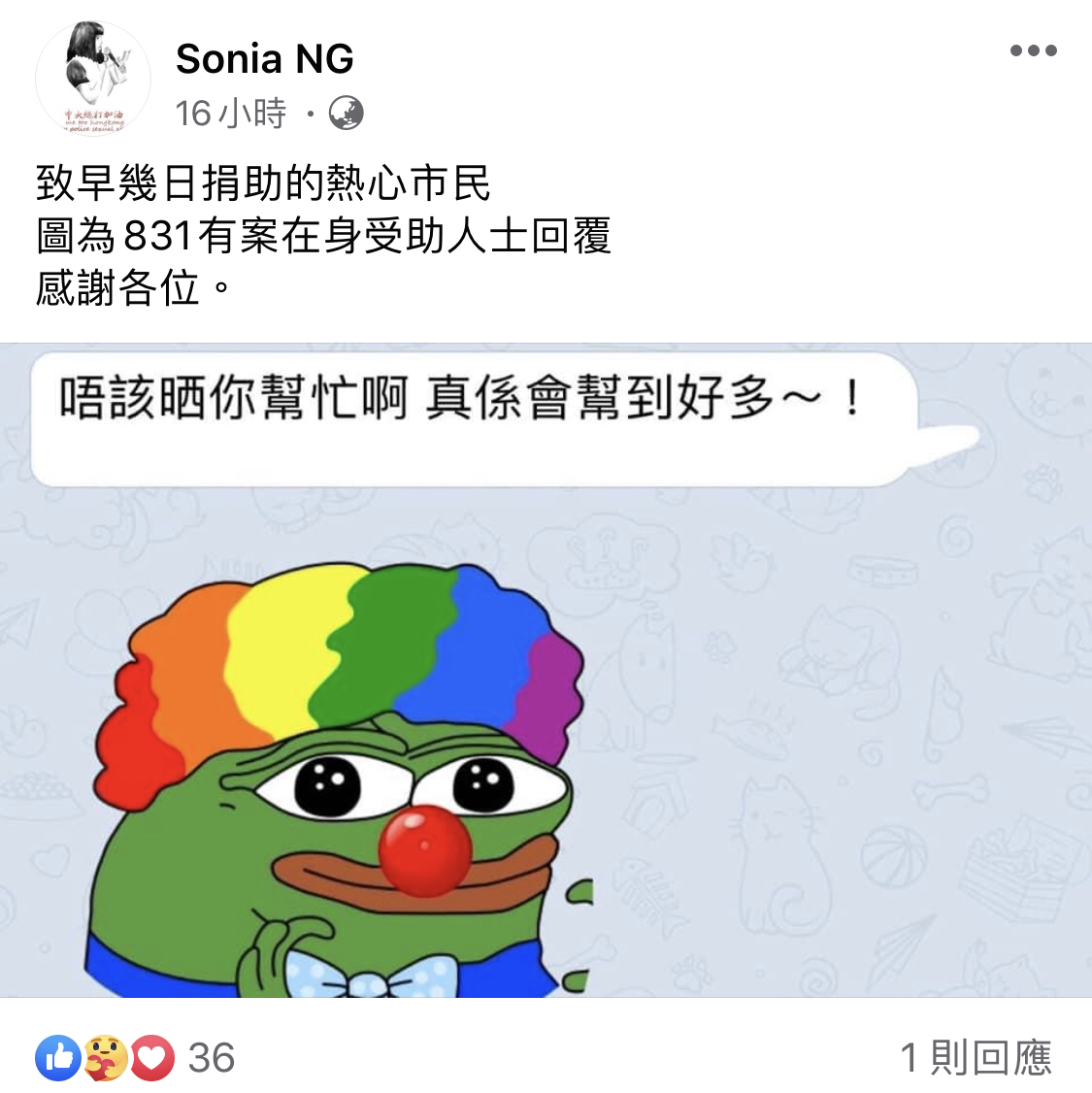Open the Sonia NG profile name
Viewport: 1092px width, 1093px height.
pyautogui.click(x=265, y=58)
